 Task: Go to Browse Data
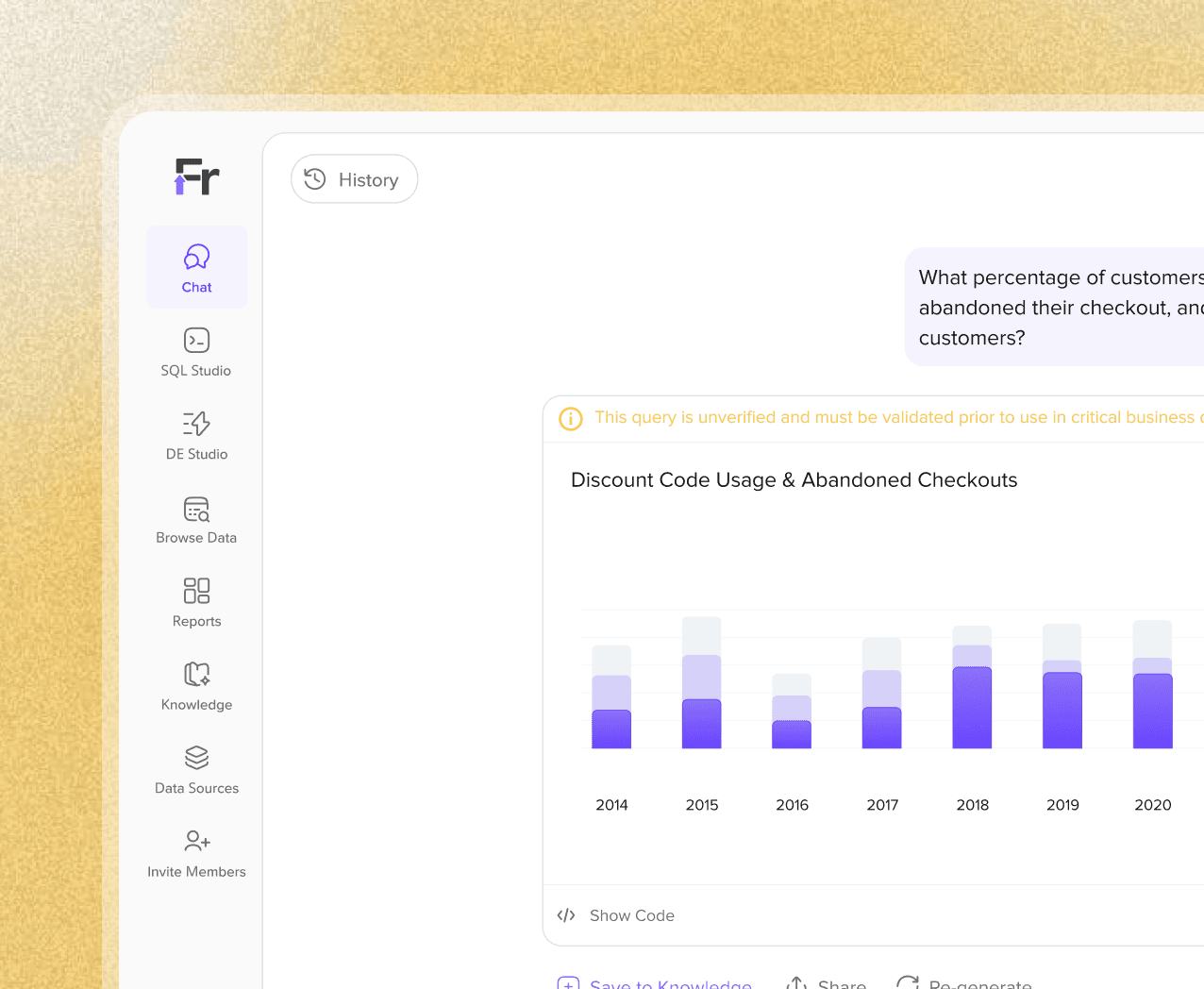coord(196,519)
